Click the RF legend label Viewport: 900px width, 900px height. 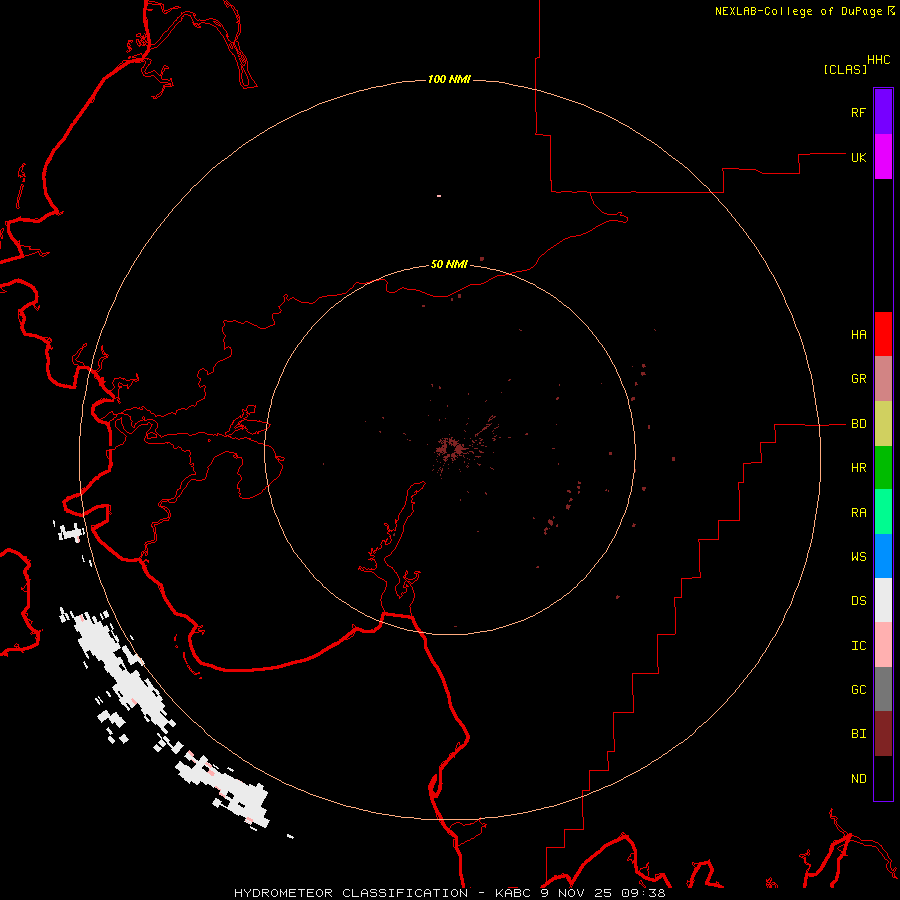859,112
